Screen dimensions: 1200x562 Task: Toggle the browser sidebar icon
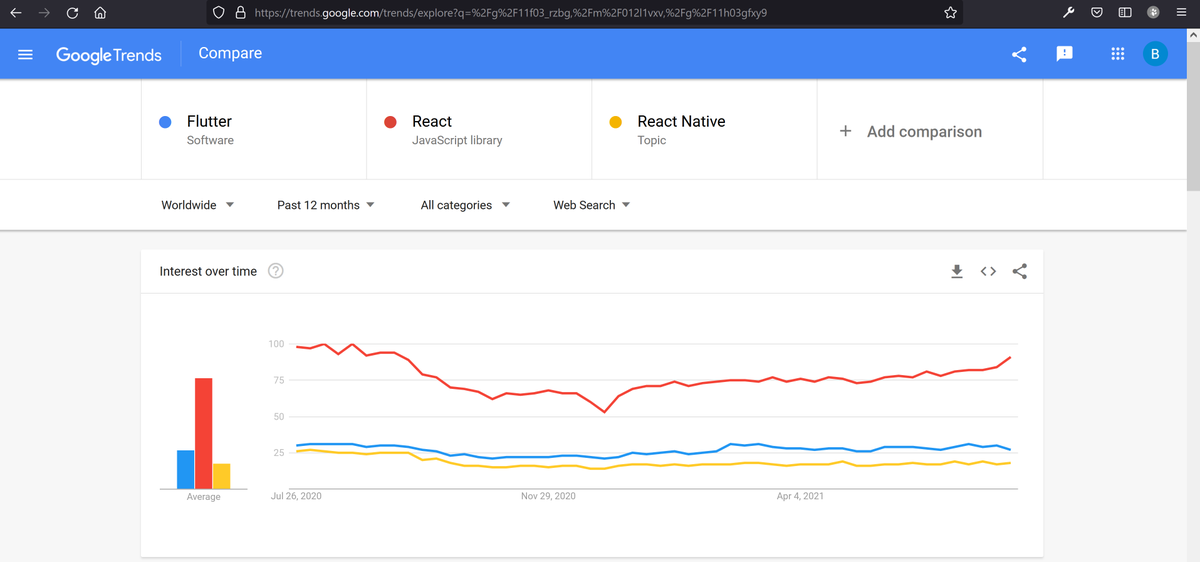click(x=1124, y=13)
